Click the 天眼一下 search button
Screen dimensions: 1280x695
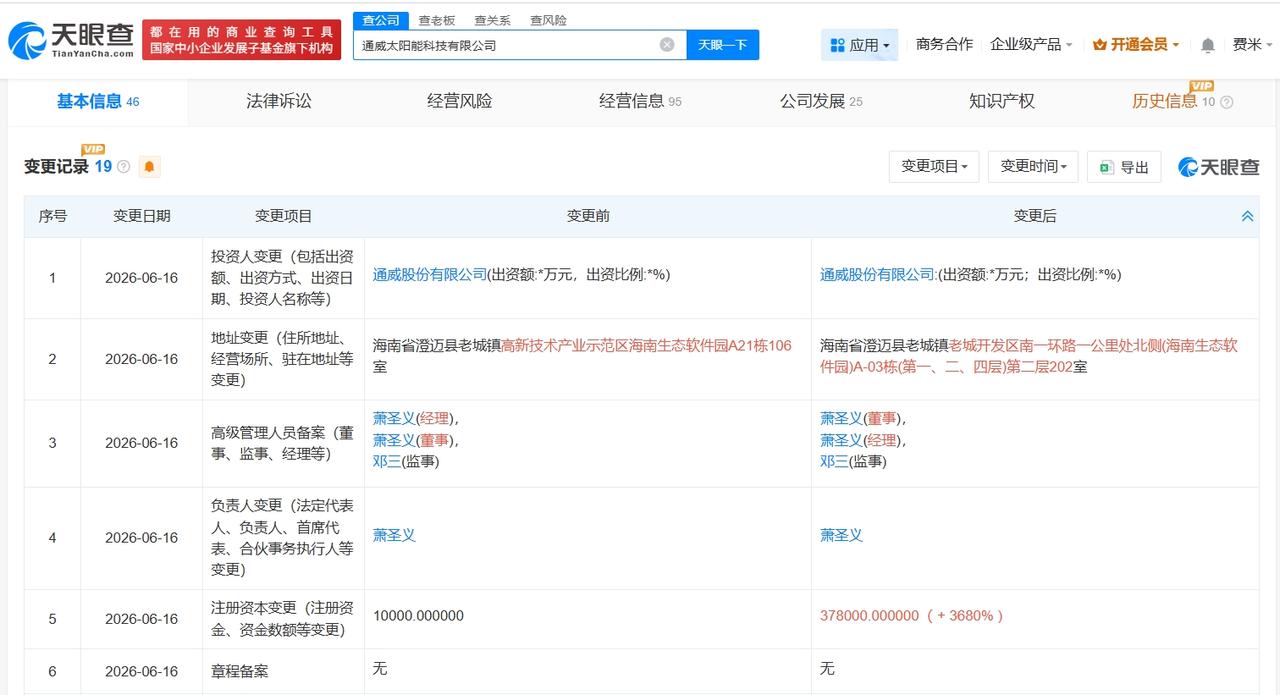722,45
